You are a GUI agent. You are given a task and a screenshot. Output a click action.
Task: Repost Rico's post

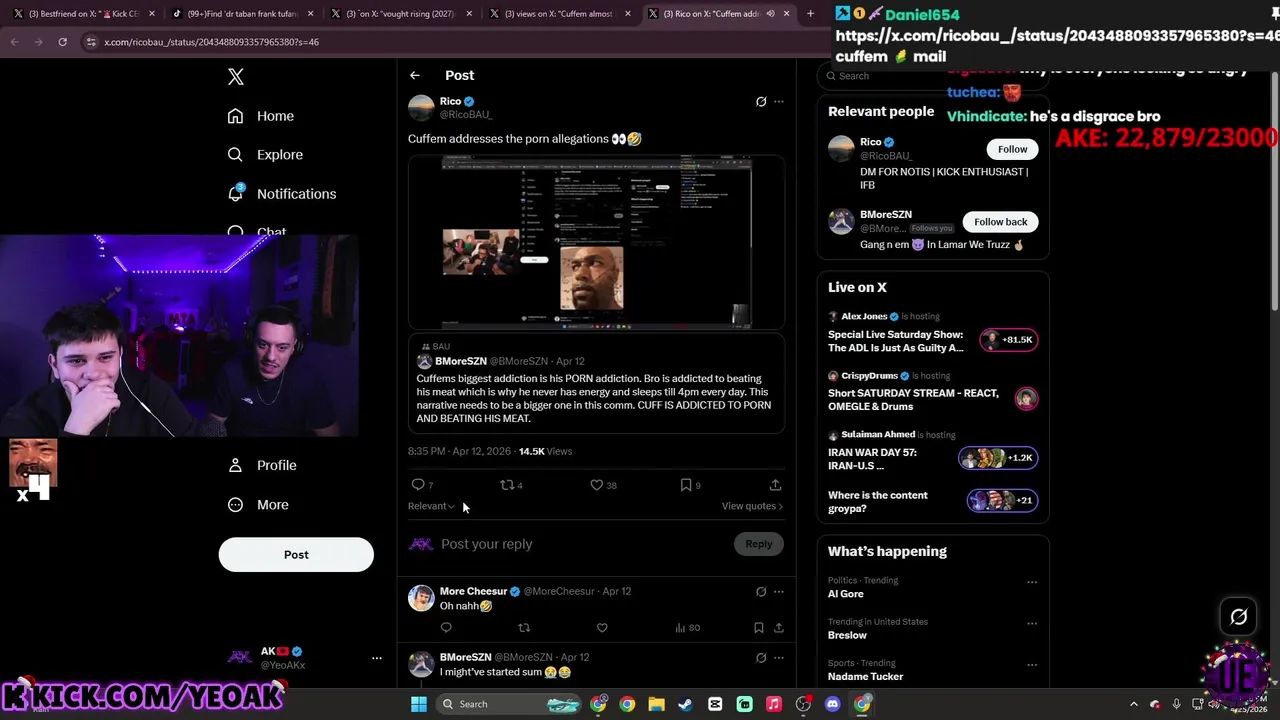pyautogui.click(x=507, y=485)
